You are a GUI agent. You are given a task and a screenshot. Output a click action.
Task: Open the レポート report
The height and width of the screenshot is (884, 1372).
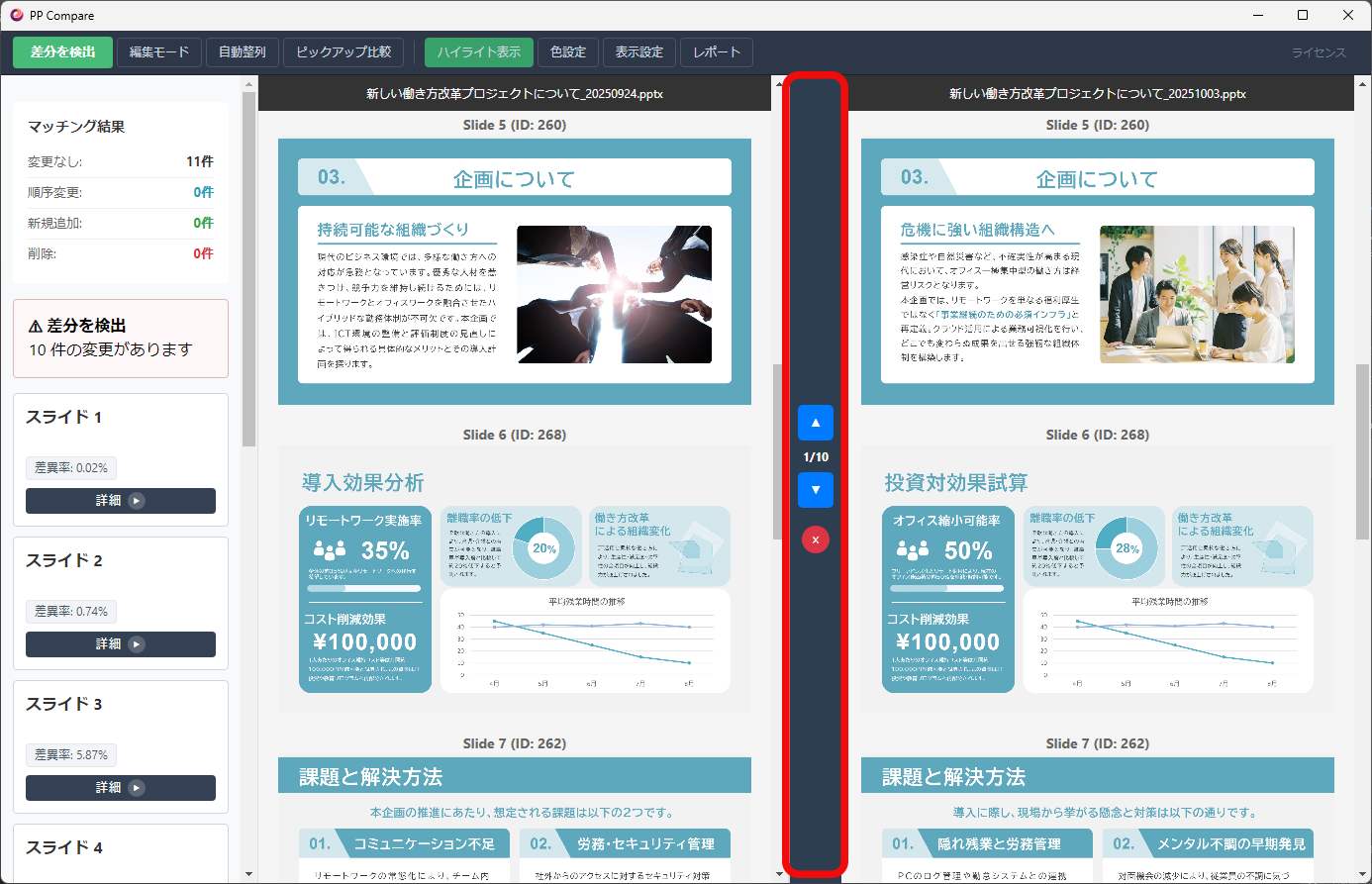[717, 52]
